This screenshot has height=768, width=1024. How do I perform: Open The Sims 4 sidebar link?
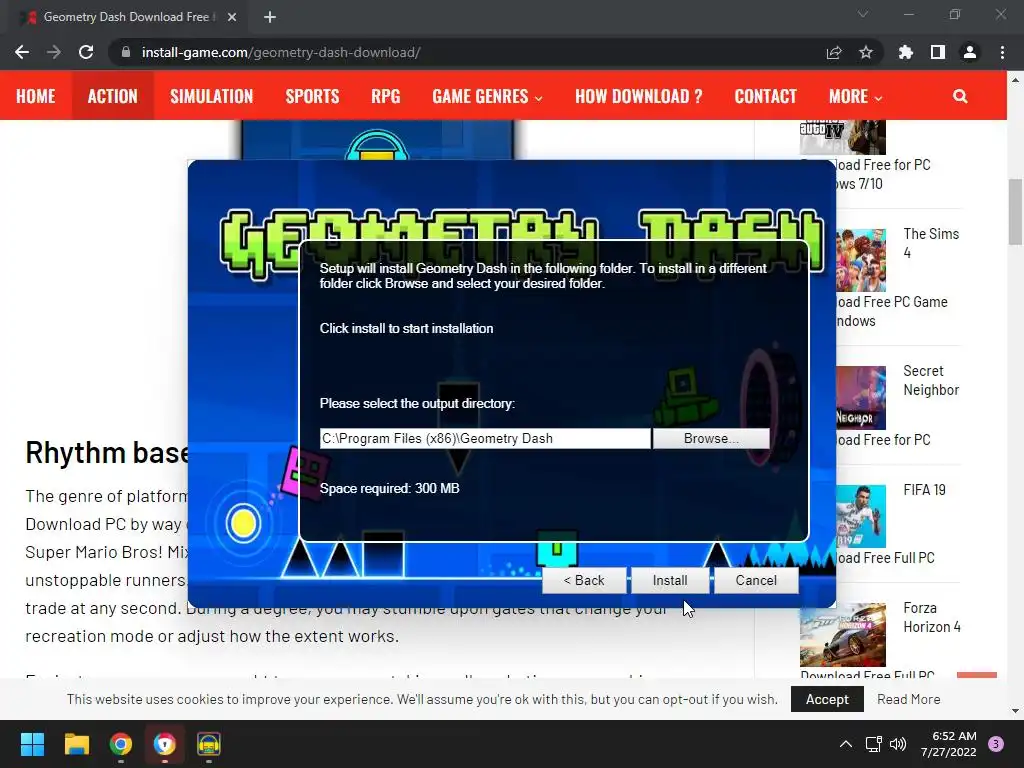coord(931,243)
